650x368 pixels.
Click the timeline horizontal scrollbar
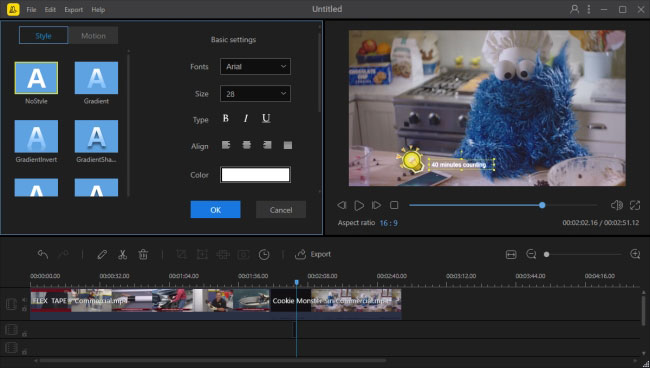point(213,361)
